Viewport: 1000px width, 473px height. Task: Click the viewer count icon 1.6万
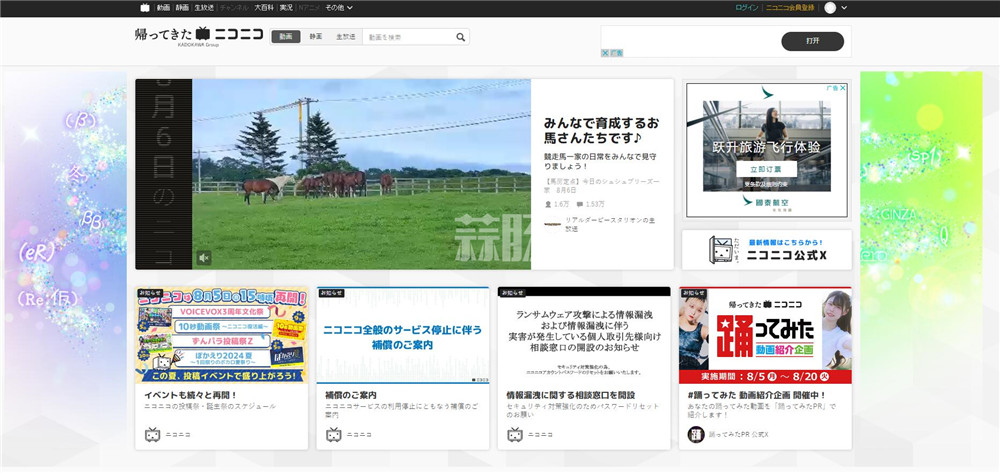(x=548, y=205)
